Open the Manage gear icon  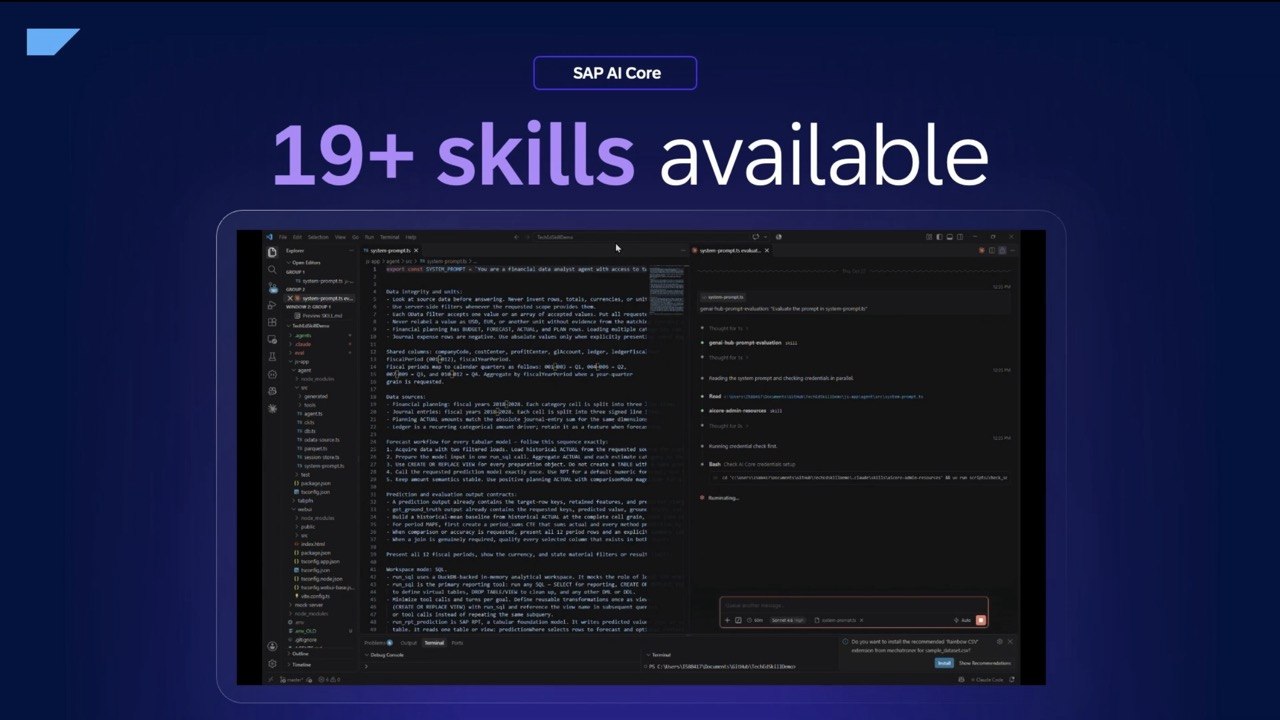[272, 664]
